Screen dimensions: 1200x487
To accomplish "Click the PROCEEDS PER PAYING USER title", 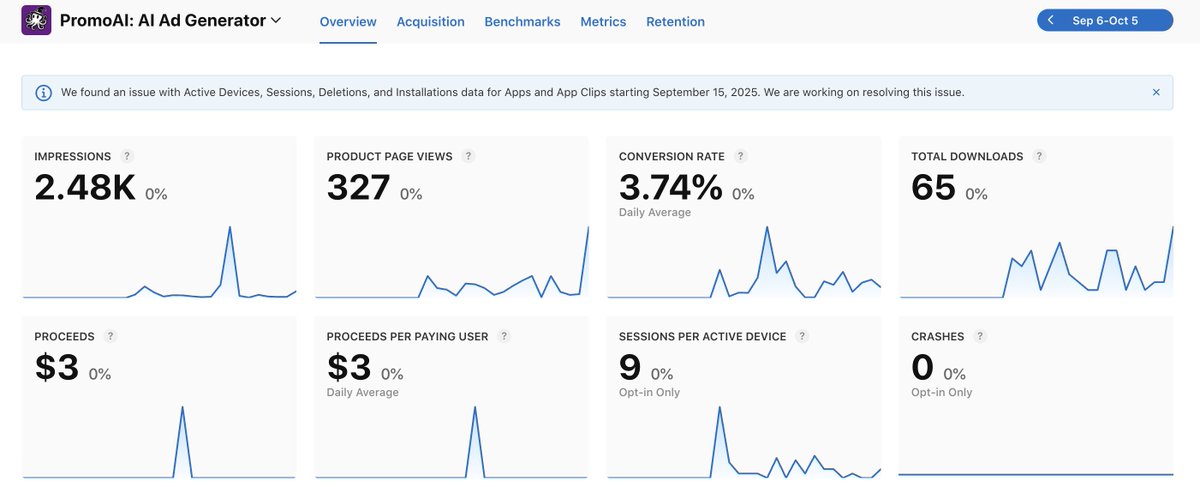I will coord(408,337).
